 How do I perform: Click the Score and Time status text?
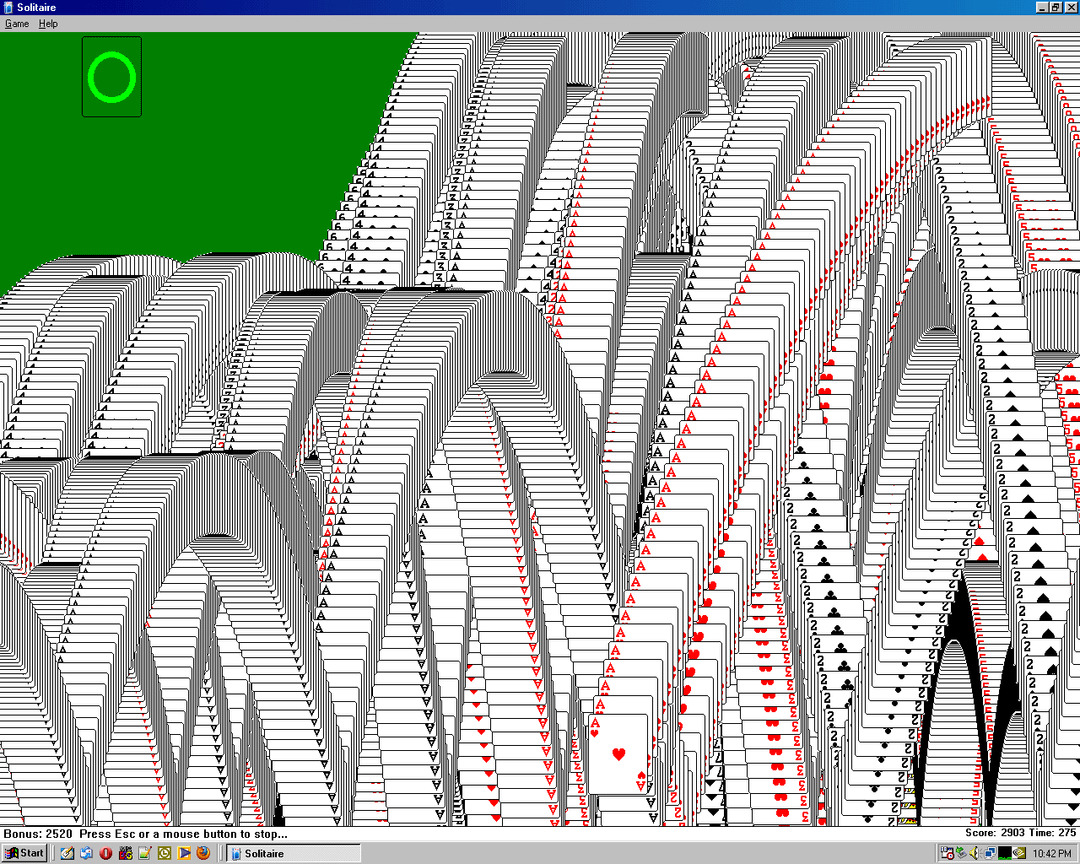pos(1020,833)
